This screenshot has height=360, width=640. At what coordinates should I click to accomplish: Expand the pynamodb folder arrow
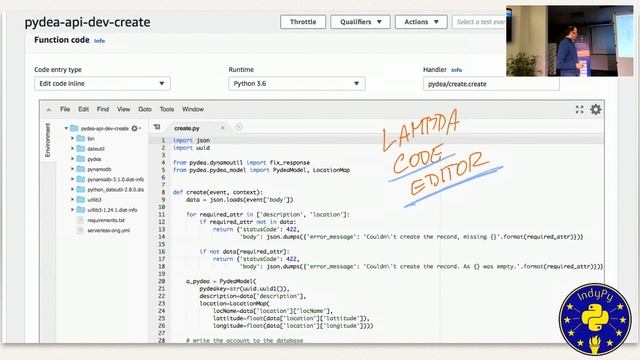click(x=73, y=169)
